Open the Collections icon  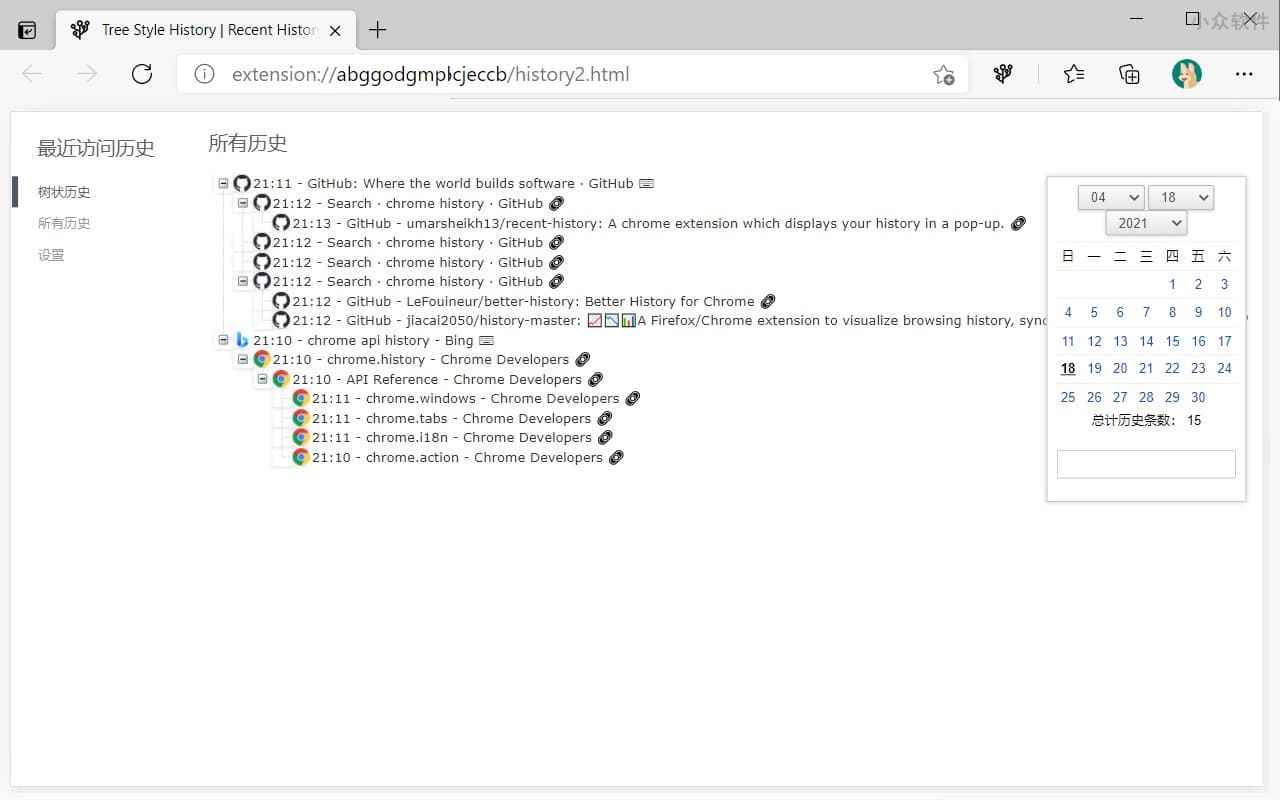1129,74
